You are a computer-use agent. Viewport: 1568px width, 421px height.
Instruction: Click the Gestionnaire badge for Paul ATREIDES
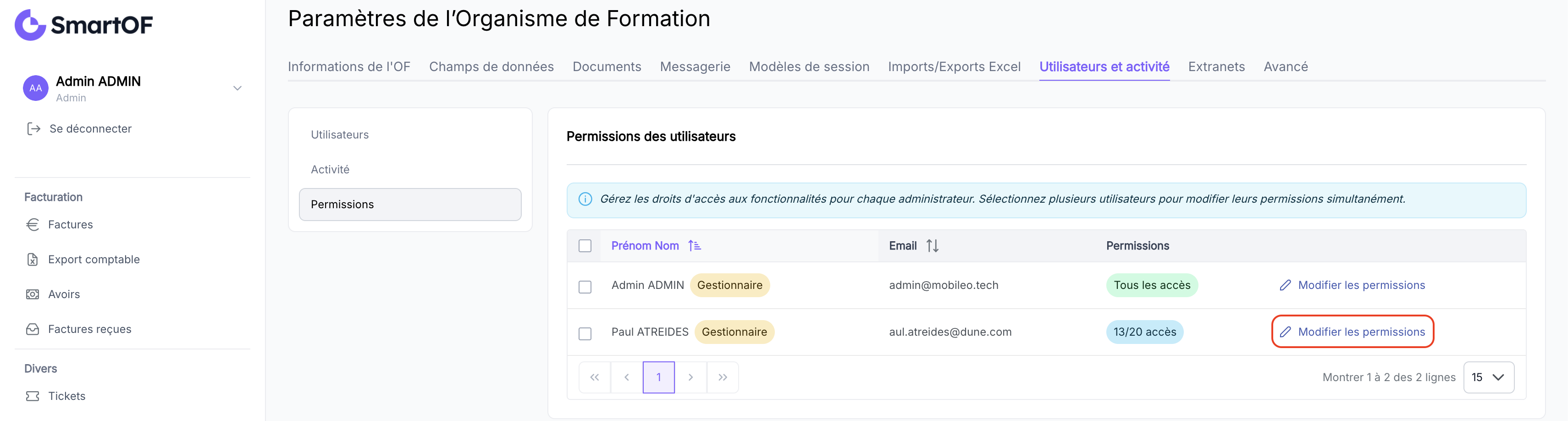coord(734,332)
